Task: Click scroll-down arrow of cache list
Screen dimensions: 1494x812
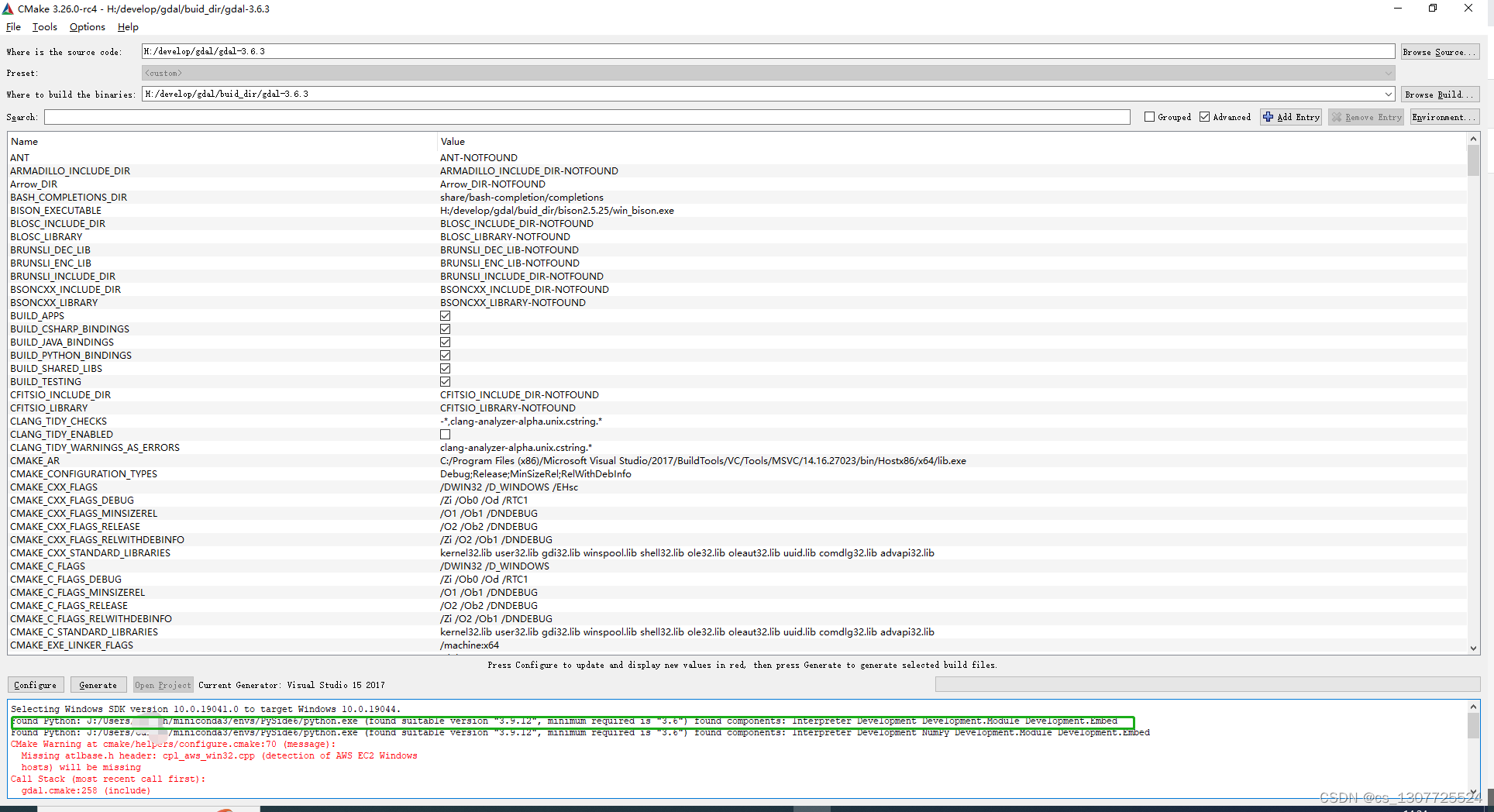Action: tap(1473, 649)
